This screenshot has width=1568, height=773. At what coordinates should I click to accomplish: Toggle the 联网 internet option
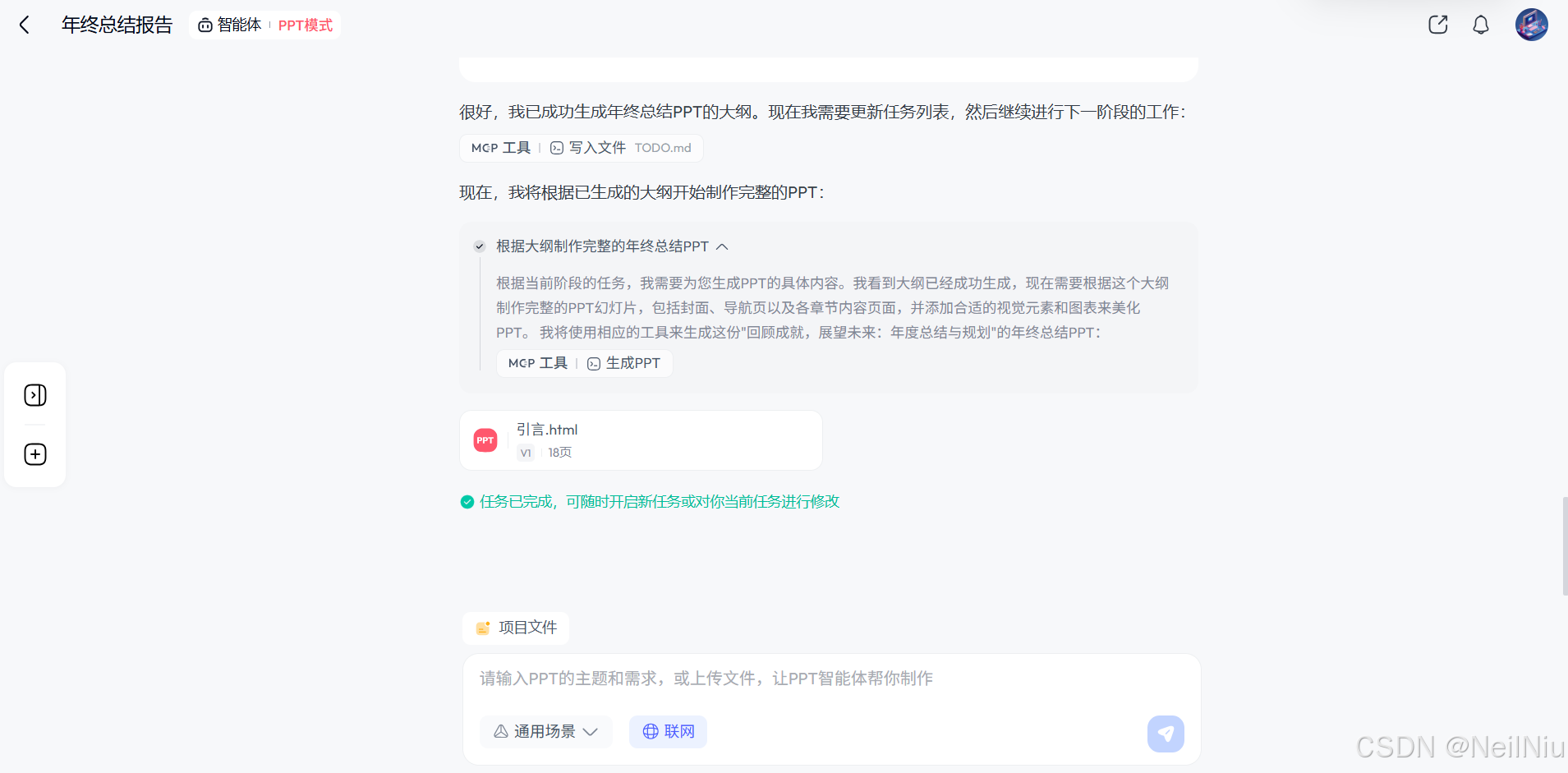coord(668,731)
